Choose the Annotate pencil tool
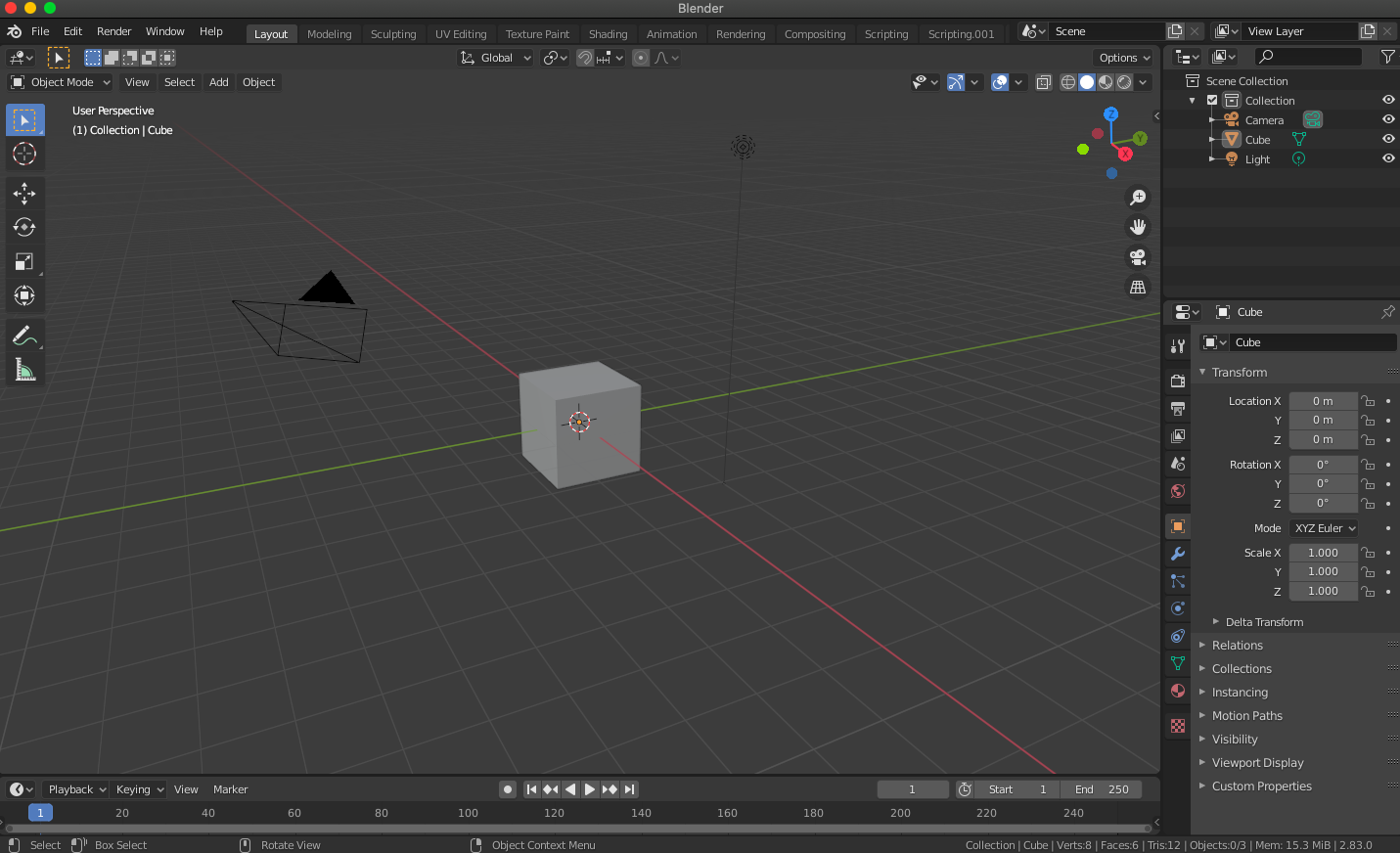This screenshot has width=1400, height=853. (x=24, y=336)
